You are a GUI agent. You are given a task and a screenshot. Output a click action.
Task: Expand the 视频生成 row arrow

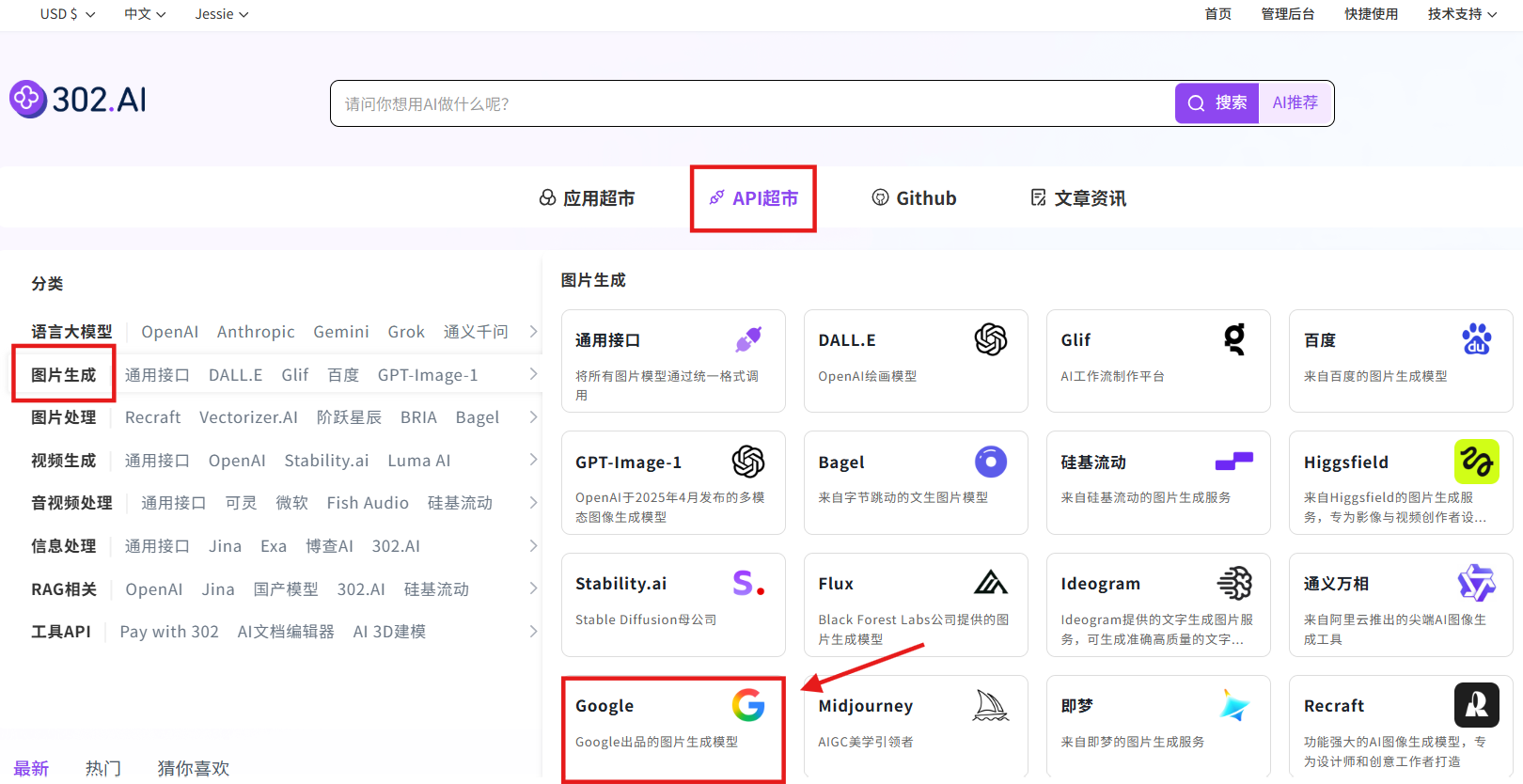click(533, 460)
